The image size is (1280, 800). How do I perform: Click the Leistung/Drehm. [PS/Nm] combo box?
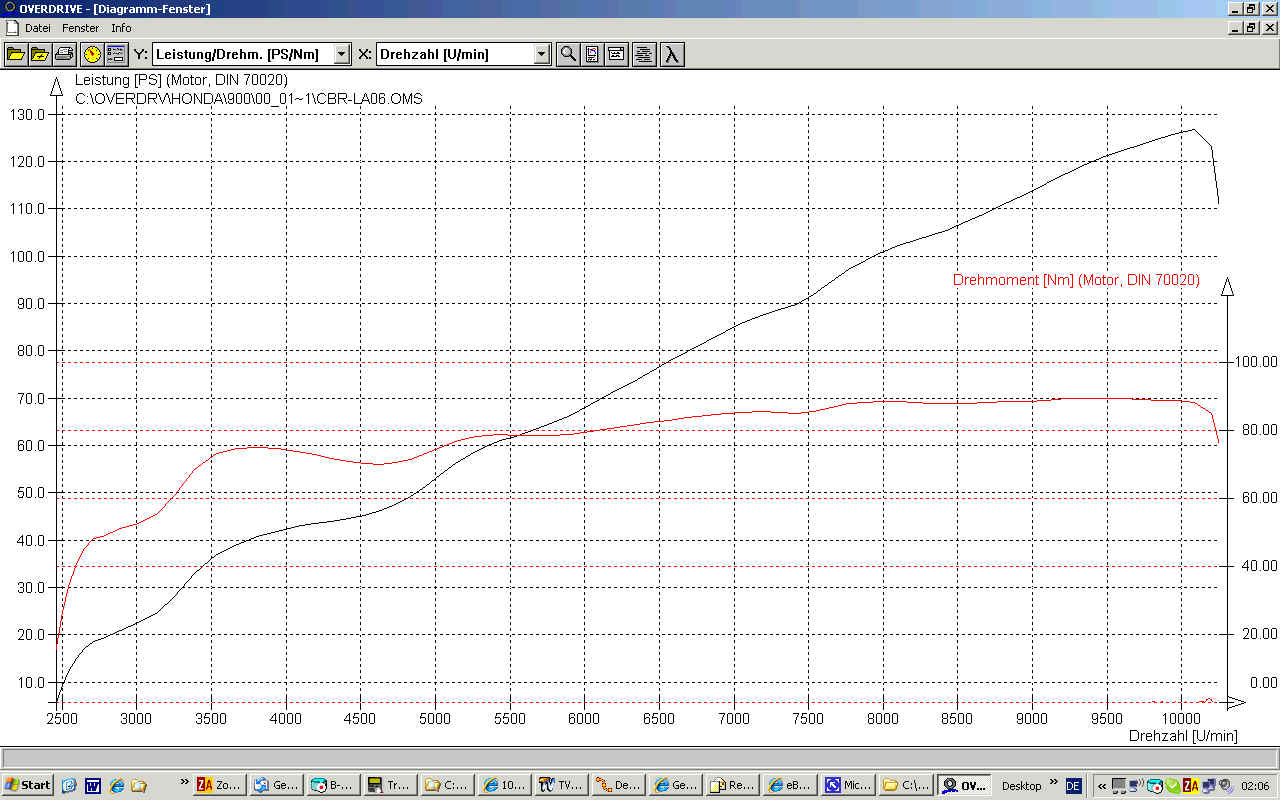click(x=252, y=54)
